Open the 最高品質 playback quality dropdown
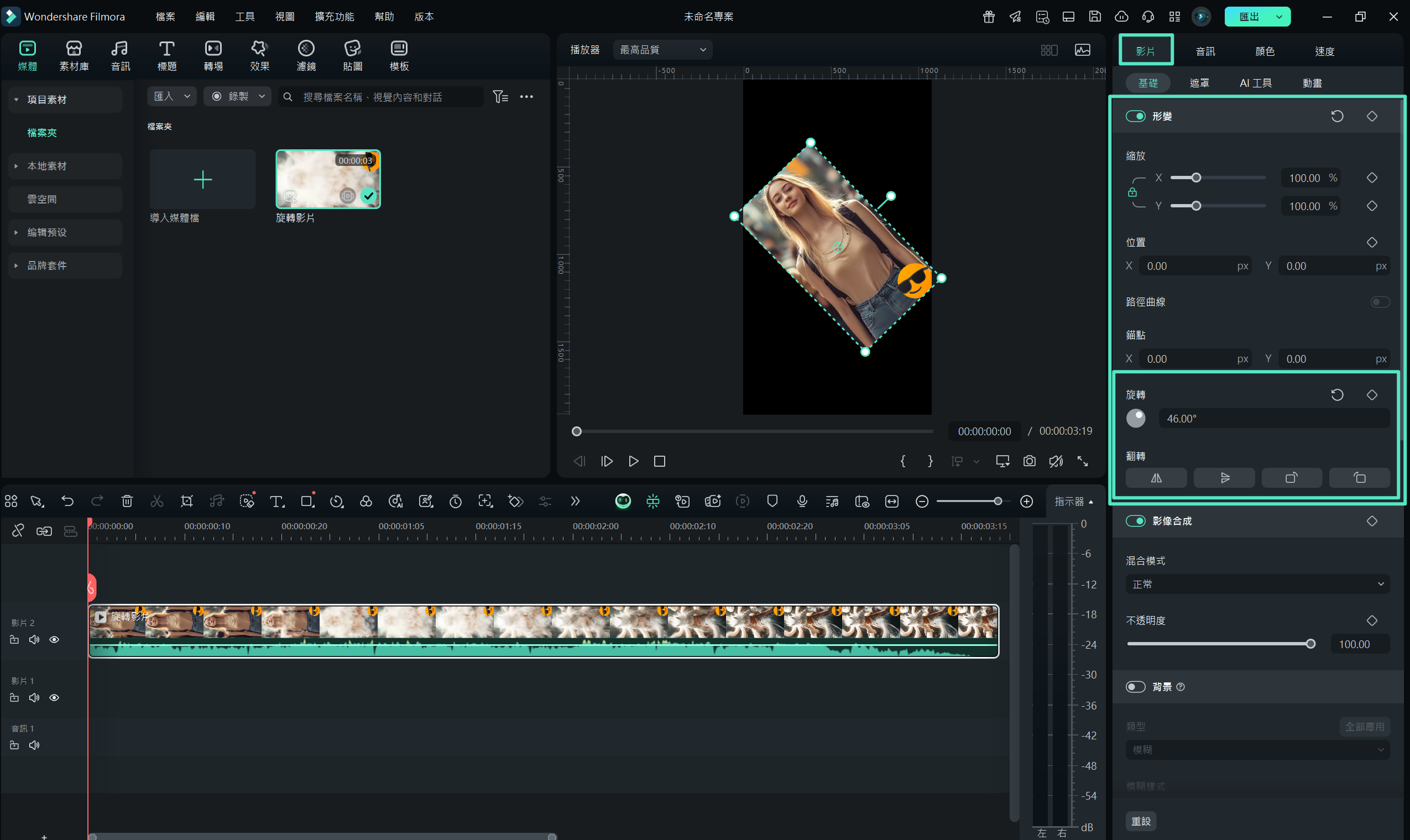Screen dimensions: 1410x840 point(662,50)
